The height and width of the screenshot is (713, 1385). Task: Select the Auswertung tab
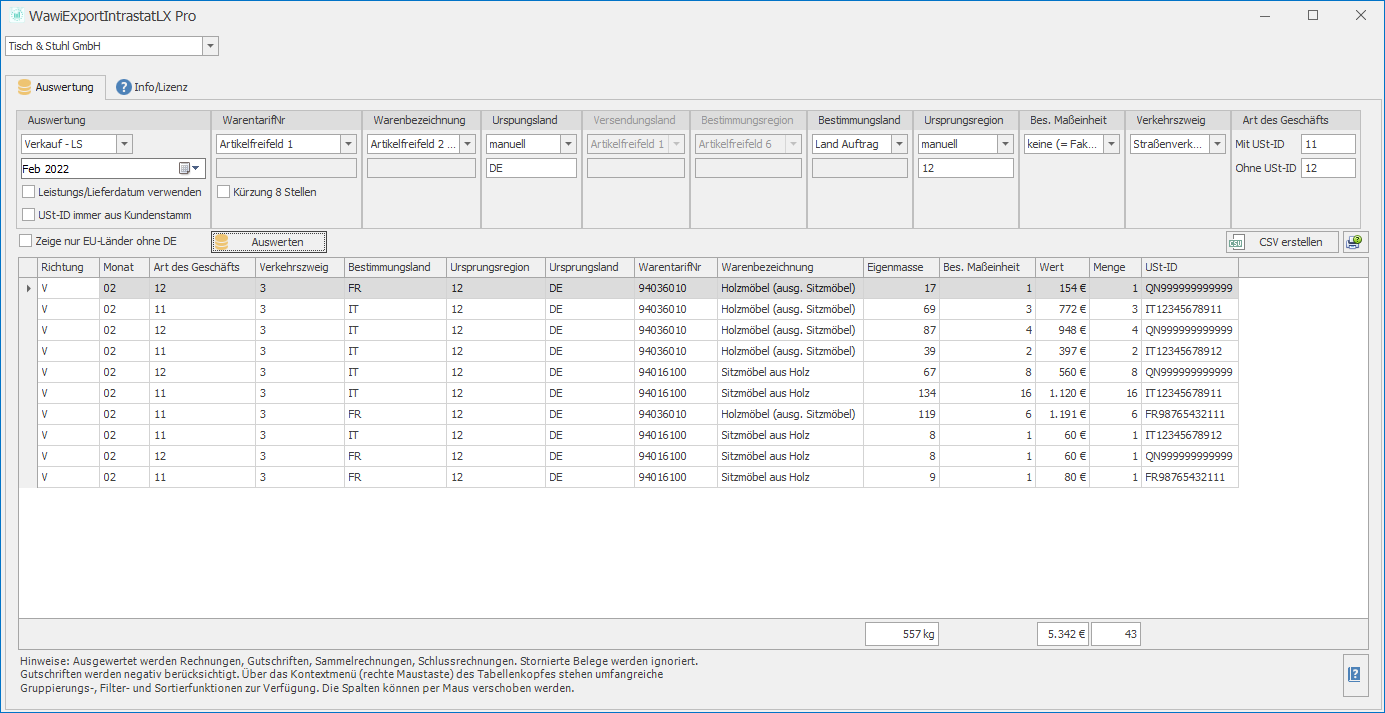click(x=56, y=87)
